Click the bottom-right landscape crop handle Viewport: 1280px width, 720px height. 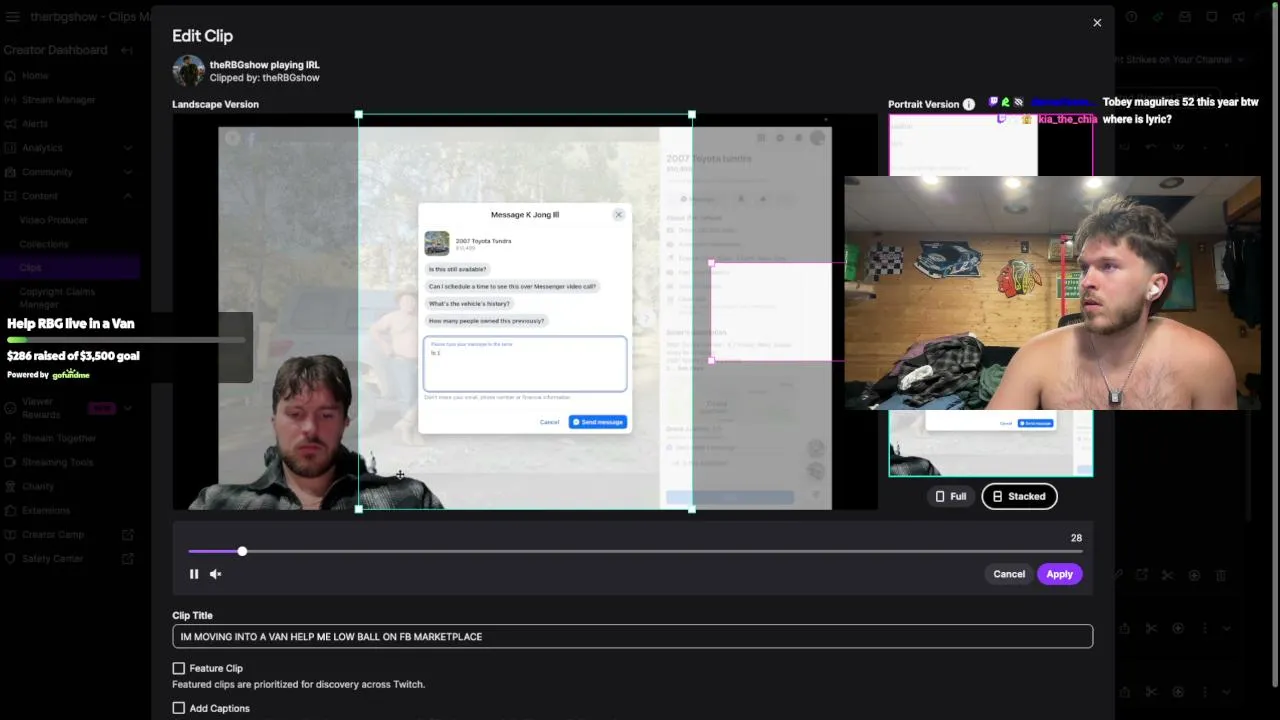(692, 509)
